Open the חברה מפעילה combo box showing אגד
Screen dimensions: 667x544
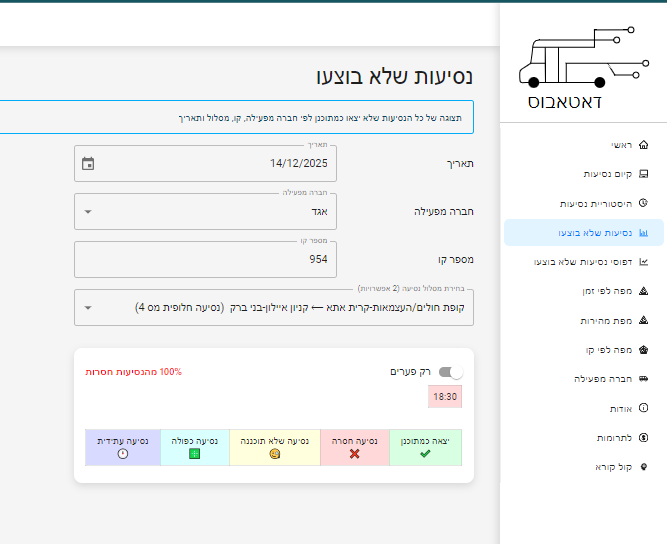[205, 211]
